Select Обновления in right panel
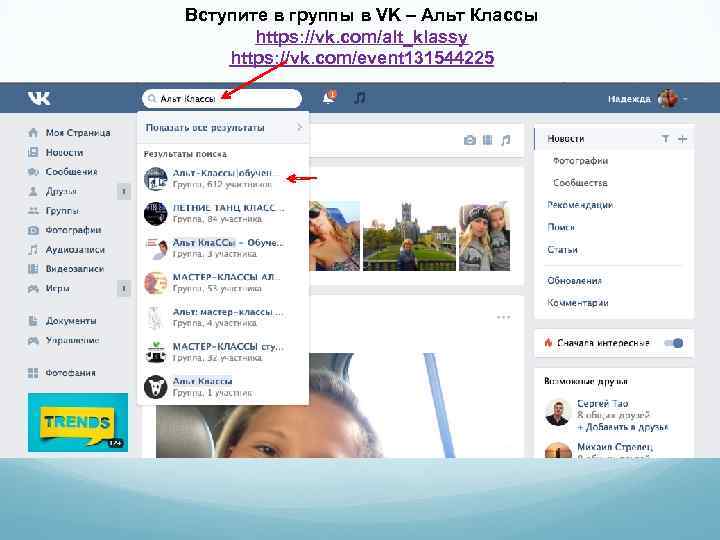 click(574, 281)
